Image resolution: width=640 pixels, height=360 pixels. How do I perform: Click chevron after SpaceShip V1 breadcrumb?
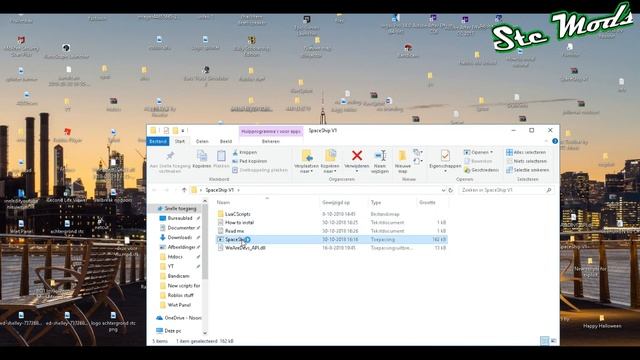[x=239, y=190]
